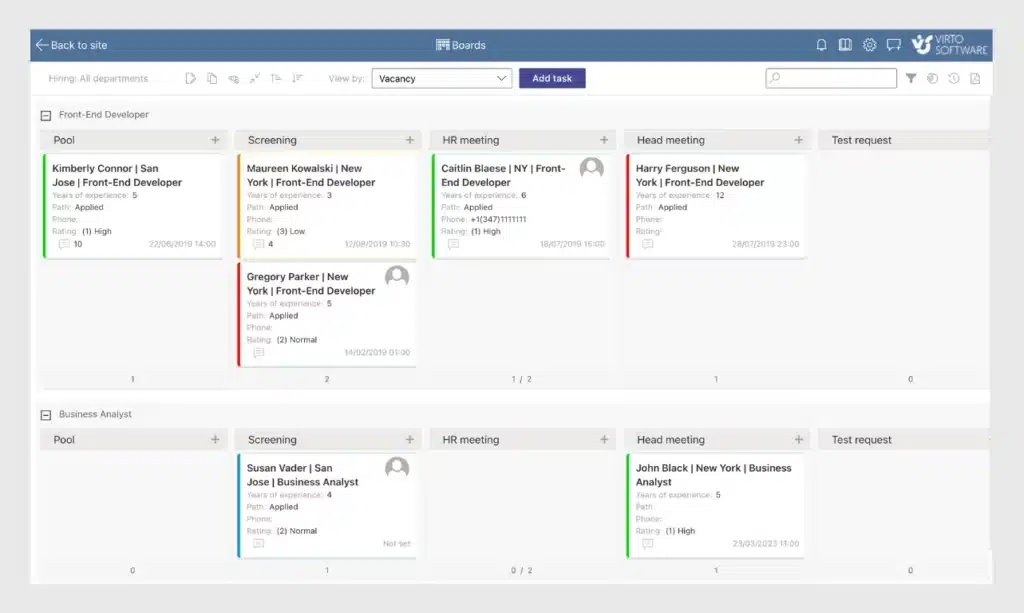Click the Boards title in header
Image resolution: width=1024 pixels, height=613 pixels.
(x=468, y=45)
